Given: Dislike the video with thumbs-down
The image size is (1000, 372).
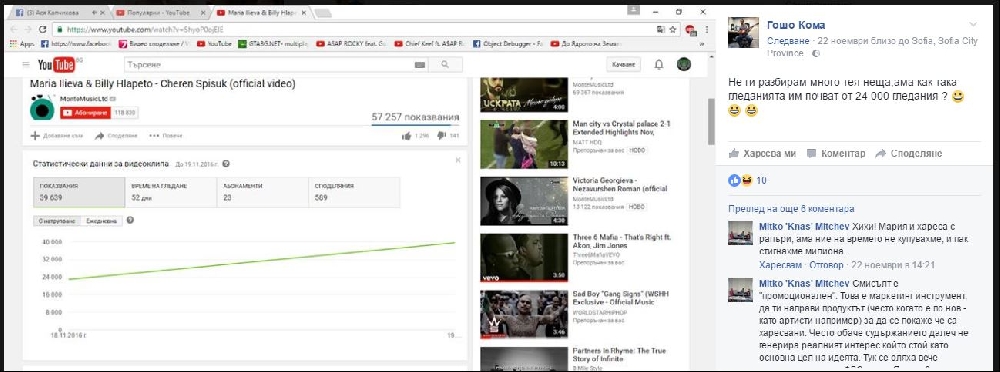Looking at the screenshot, I should (441, 135).
